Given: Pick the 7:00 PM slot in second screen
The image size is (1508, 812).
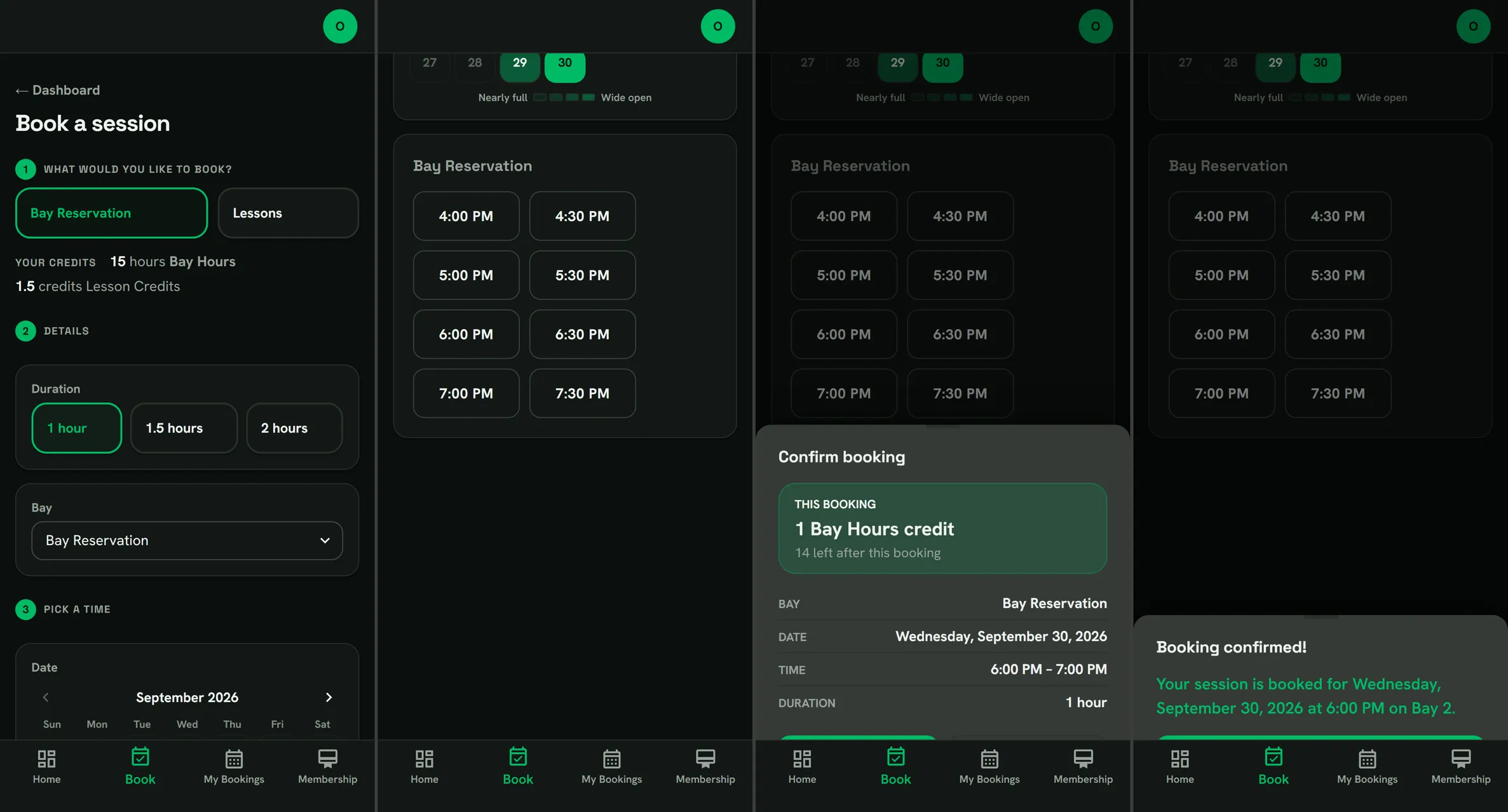Looking at the screenshot, I should [x=466, y=393].
